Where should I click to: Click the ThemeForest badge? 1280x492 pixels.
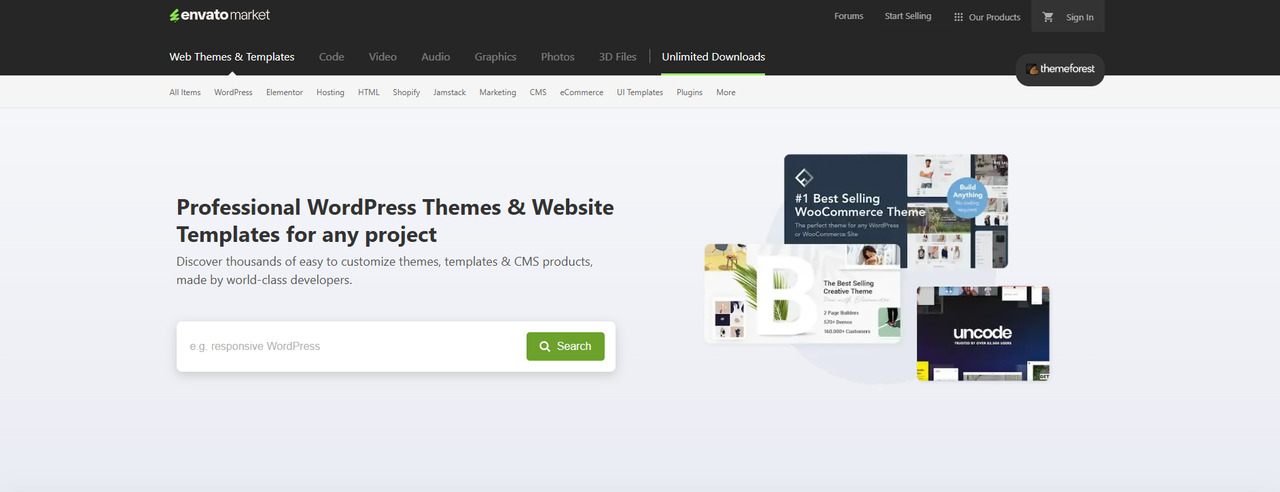(1060, 70)
